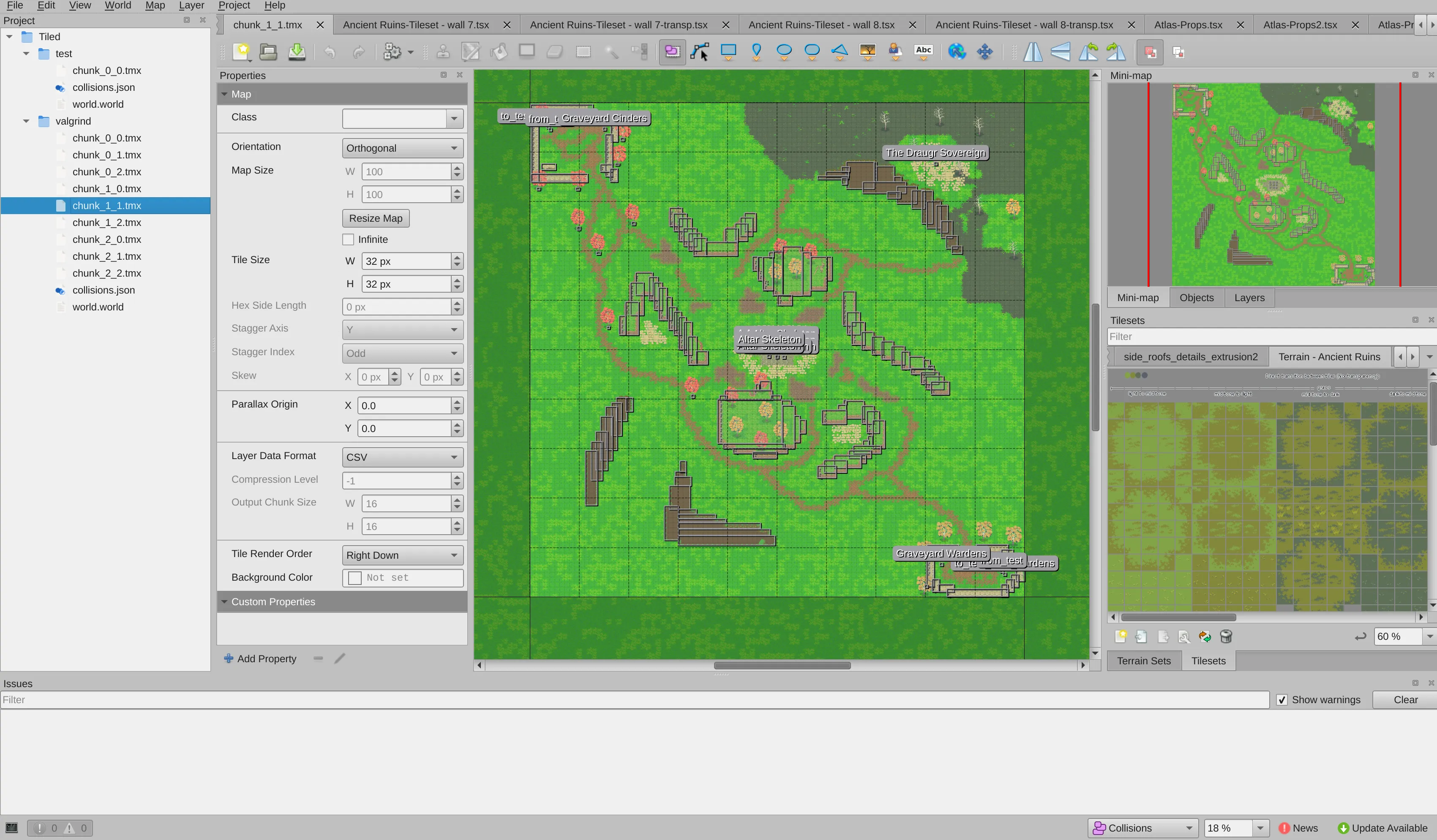Set the map Background Color
Screen dimensions: 1437x840
pos(354,577)
